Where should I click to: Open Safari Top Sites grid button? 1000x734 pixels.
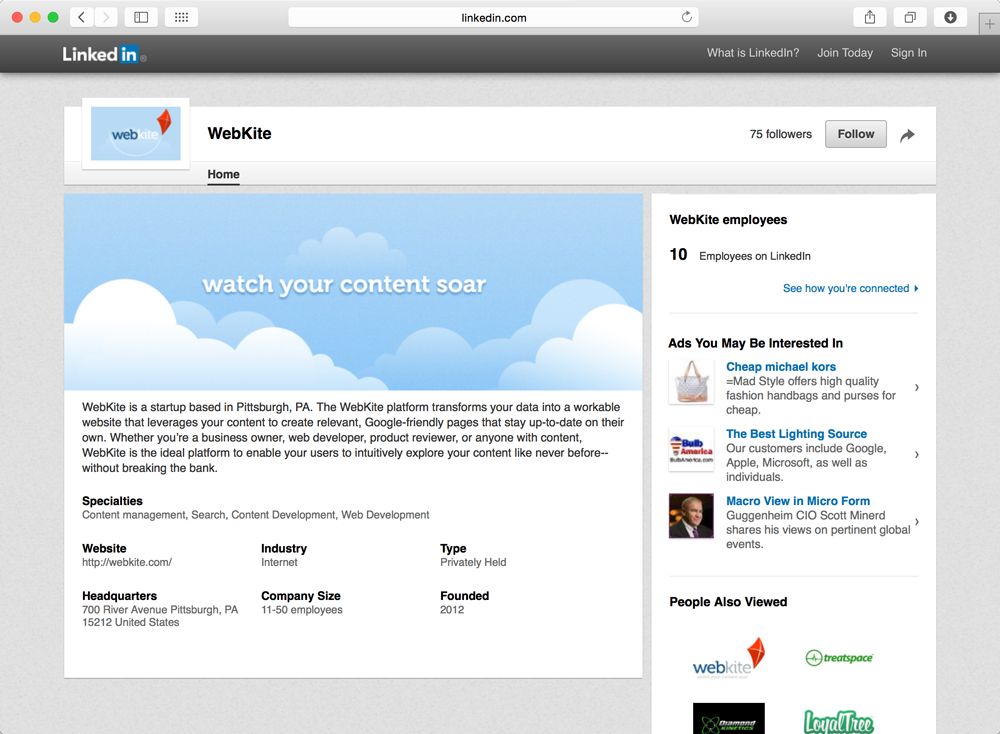(181, 17)
